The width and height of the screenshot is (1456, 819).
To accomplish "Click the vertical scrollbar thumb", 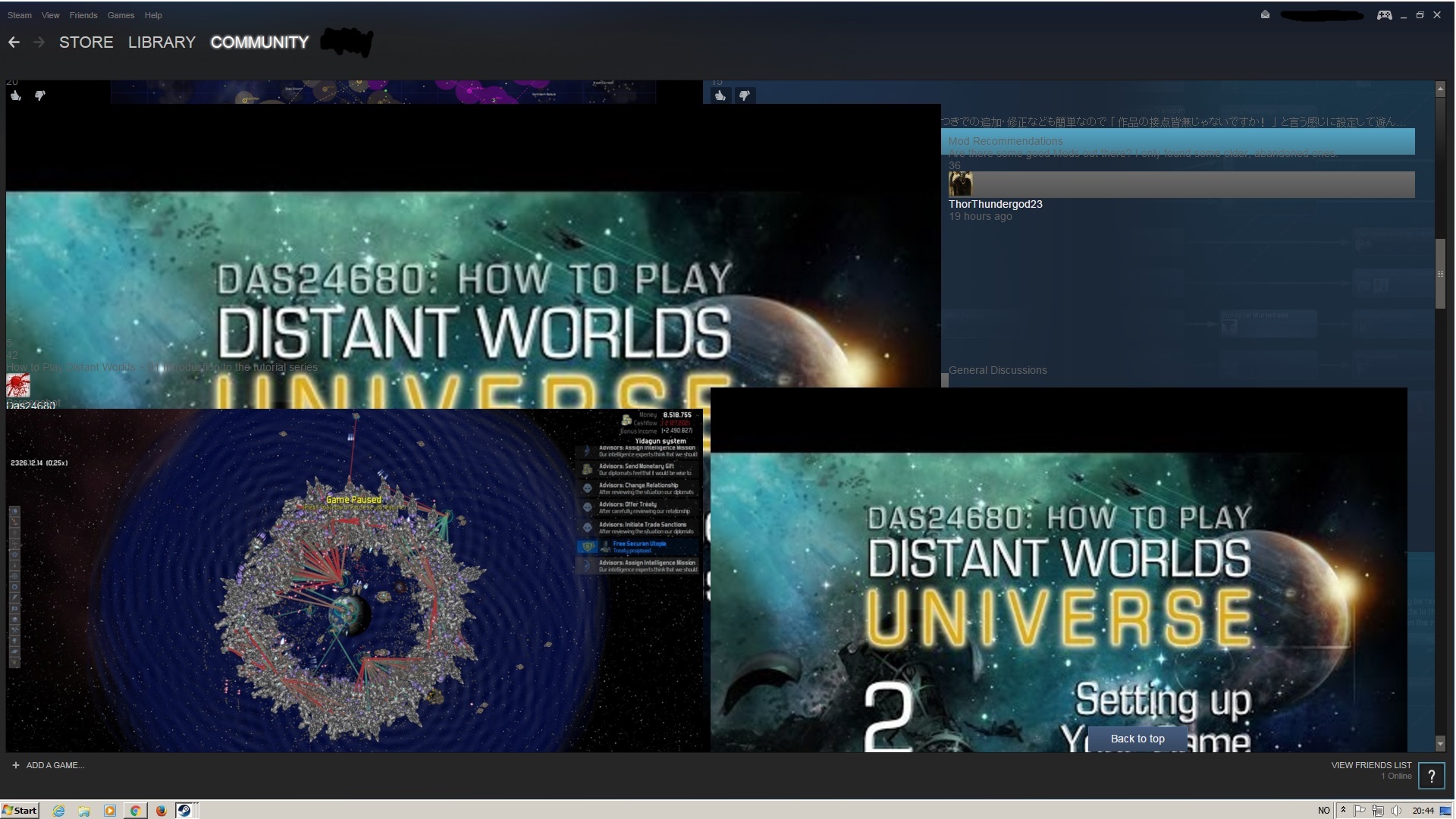I will click(1440, 274).
